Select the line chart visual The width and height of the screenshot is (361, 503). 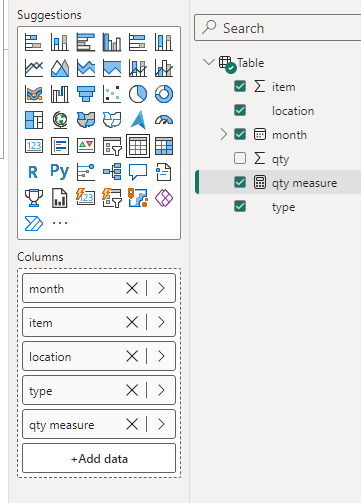coord(34,68)
